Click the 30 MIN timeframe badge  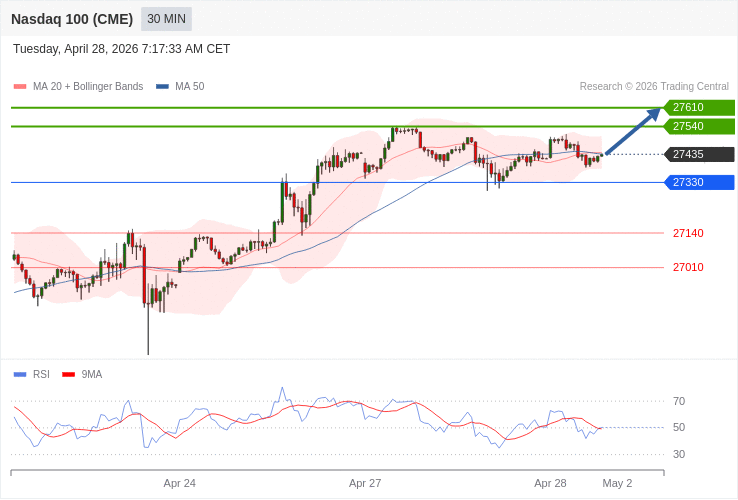[166, 19]
